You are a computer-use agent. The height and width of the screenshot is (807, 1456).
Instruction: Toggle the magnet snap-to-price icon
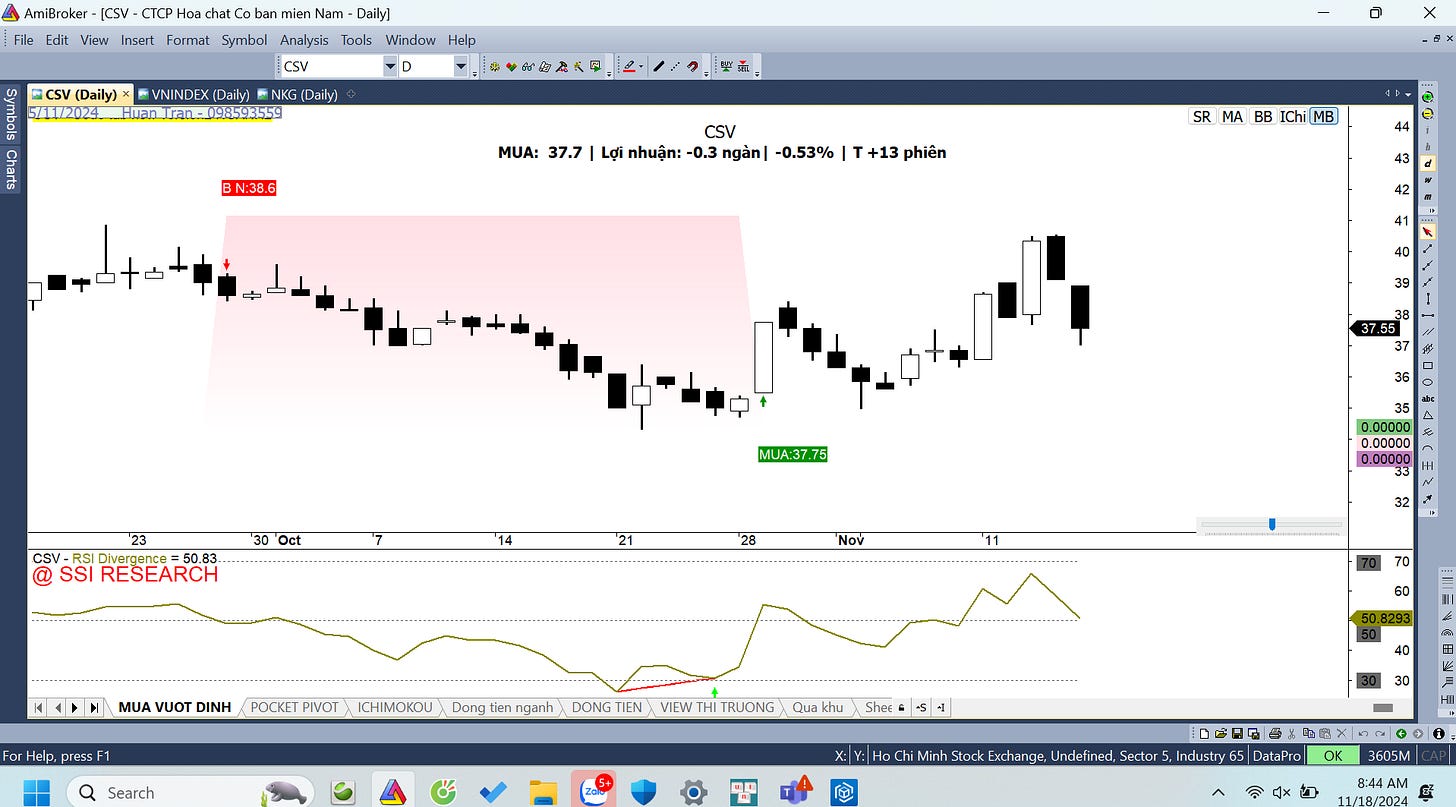(692, 67)
